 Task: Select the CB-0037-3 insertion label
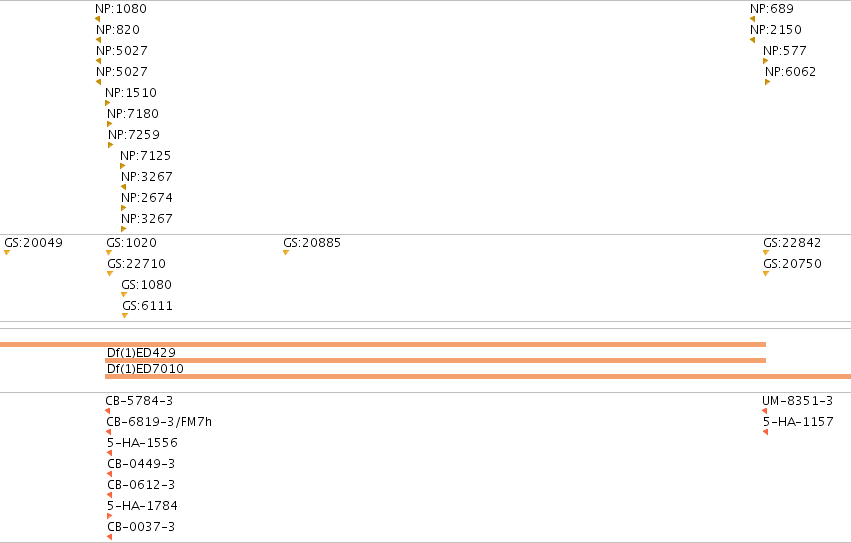(141, 527)
